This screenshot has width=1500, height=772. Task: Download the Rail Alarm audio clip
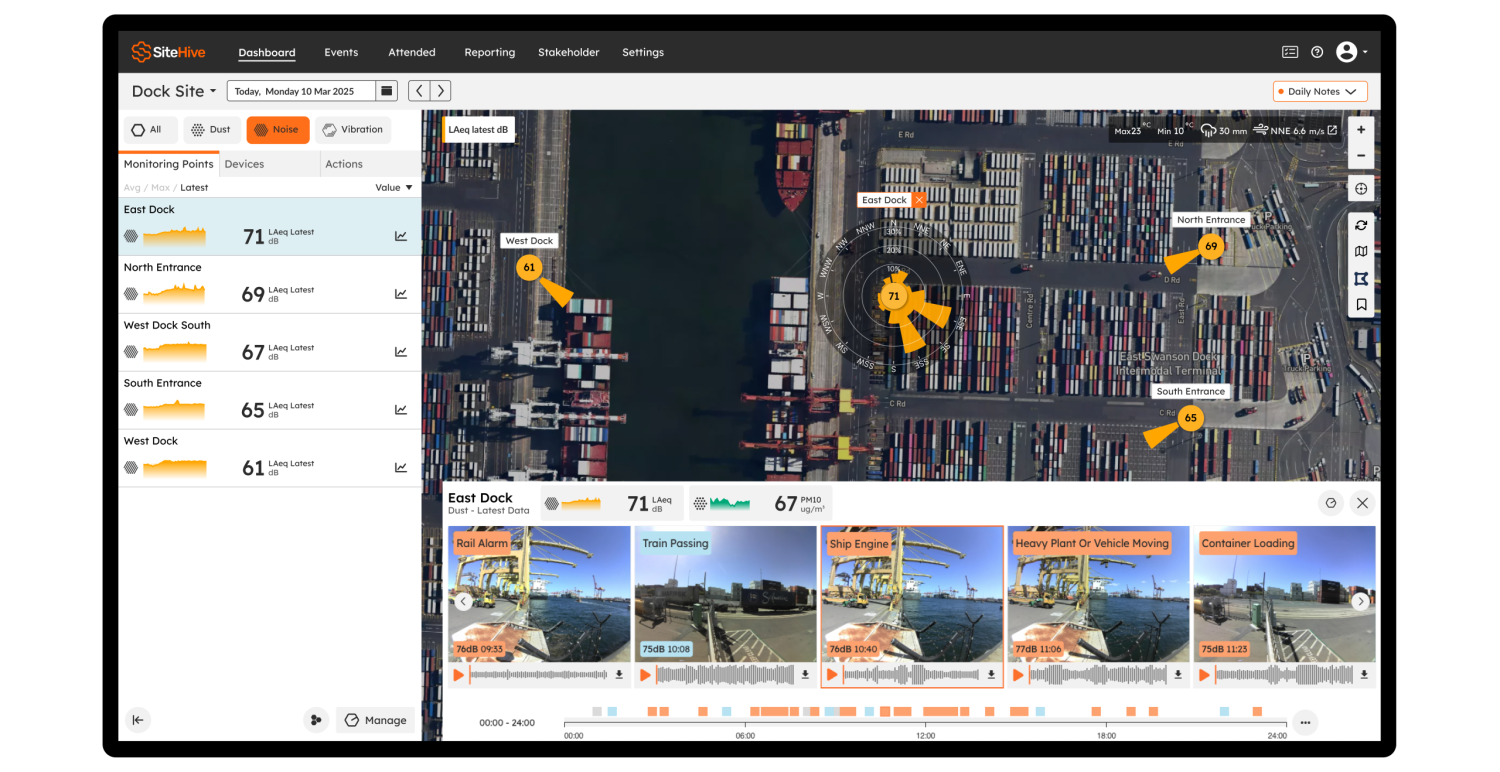619,675
